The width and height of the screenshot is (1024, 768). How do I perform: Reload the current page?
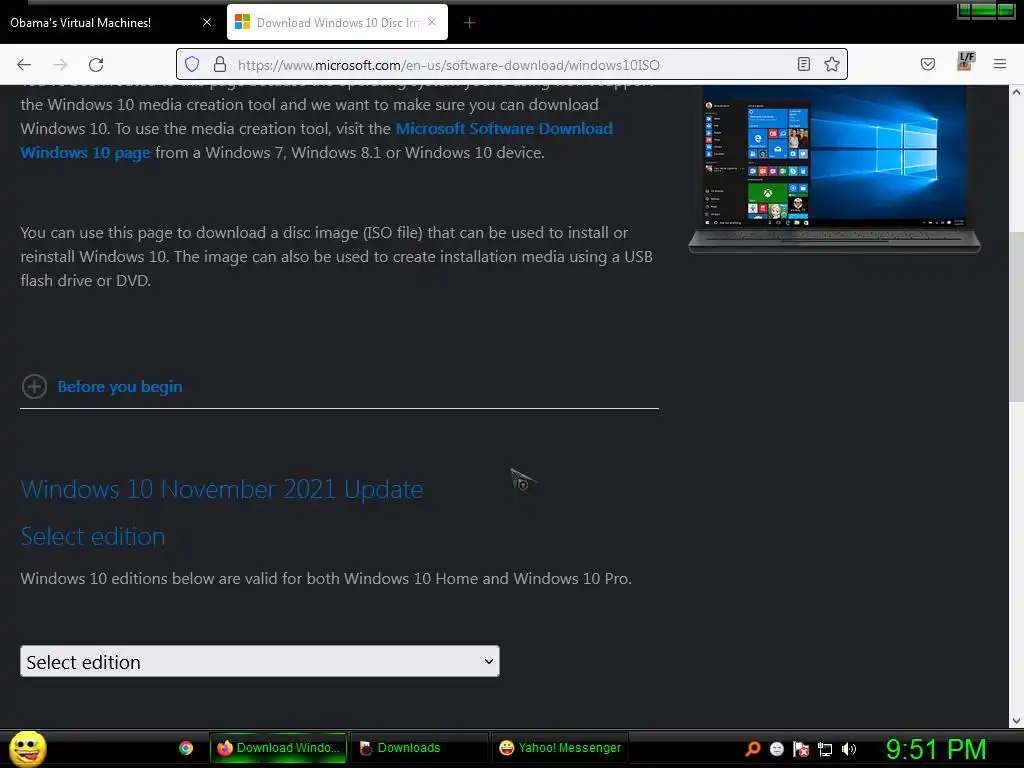point(96,65)
